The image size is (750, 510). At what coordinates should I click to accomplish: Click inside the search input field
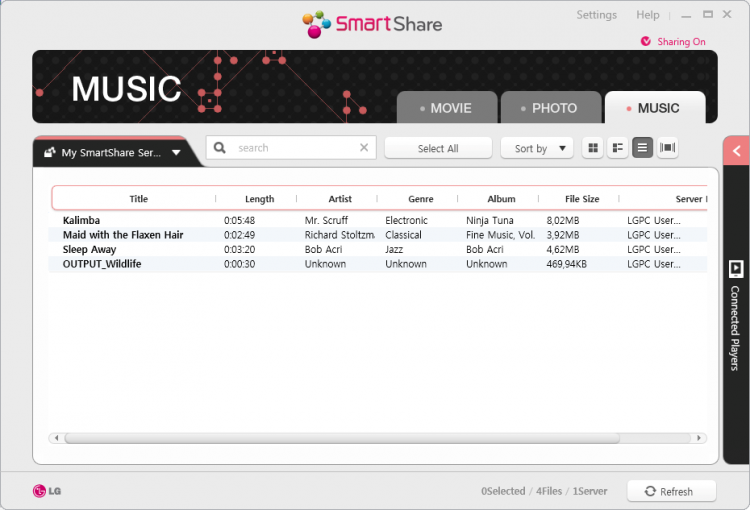293,148
